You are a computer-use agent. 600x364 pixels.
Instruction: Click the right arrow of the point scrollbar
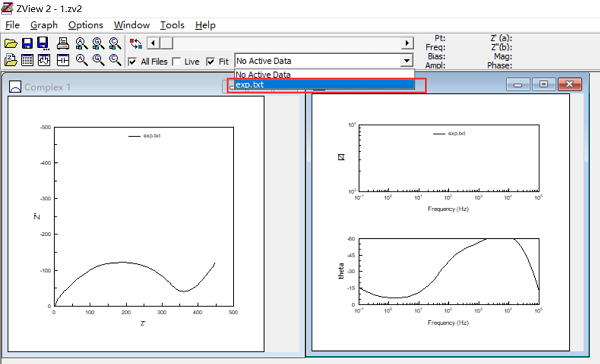pos(408,43)
